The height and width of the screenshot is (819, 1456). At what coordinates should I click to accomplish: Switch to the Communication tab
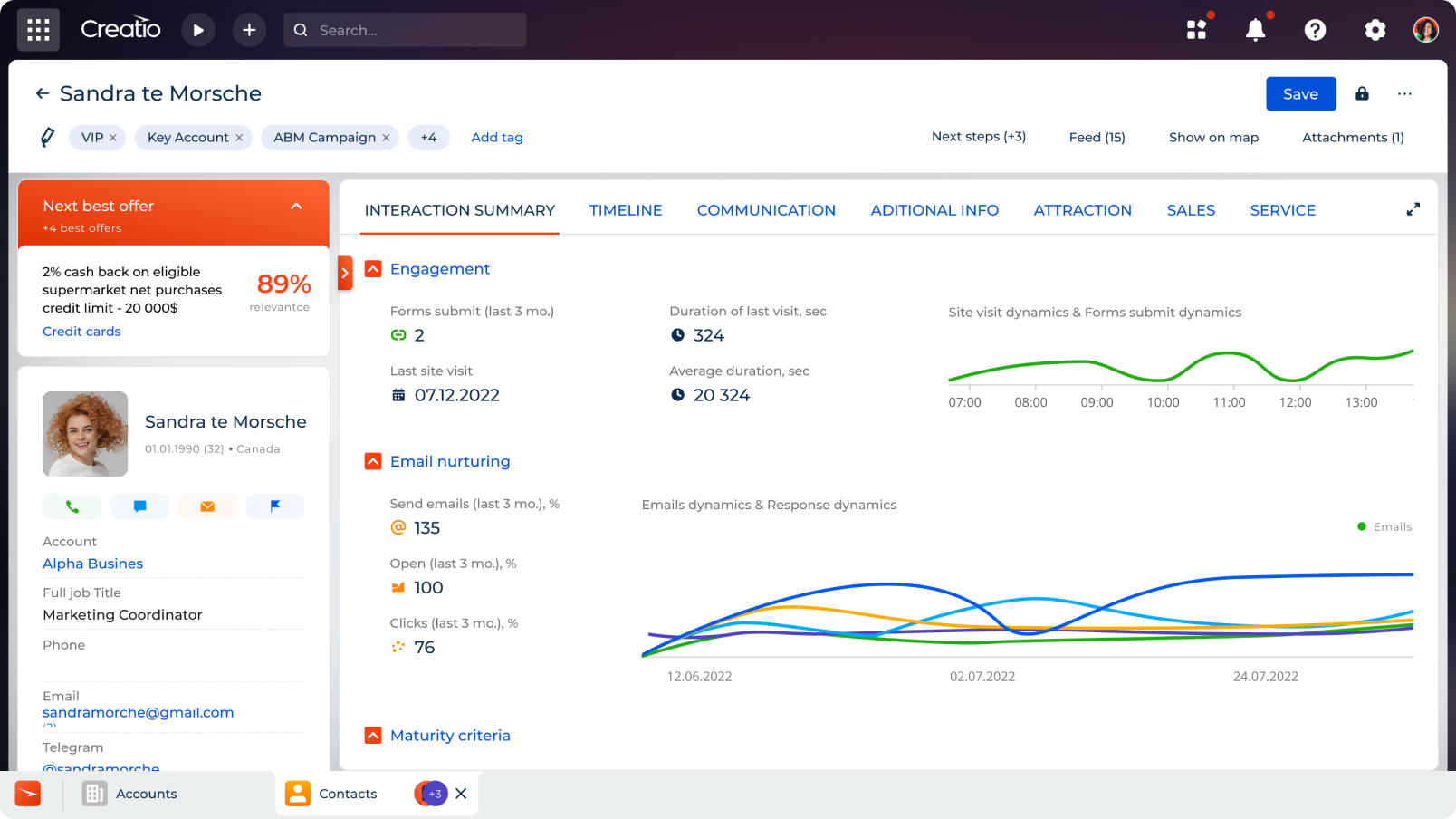(x=766, y=209)
